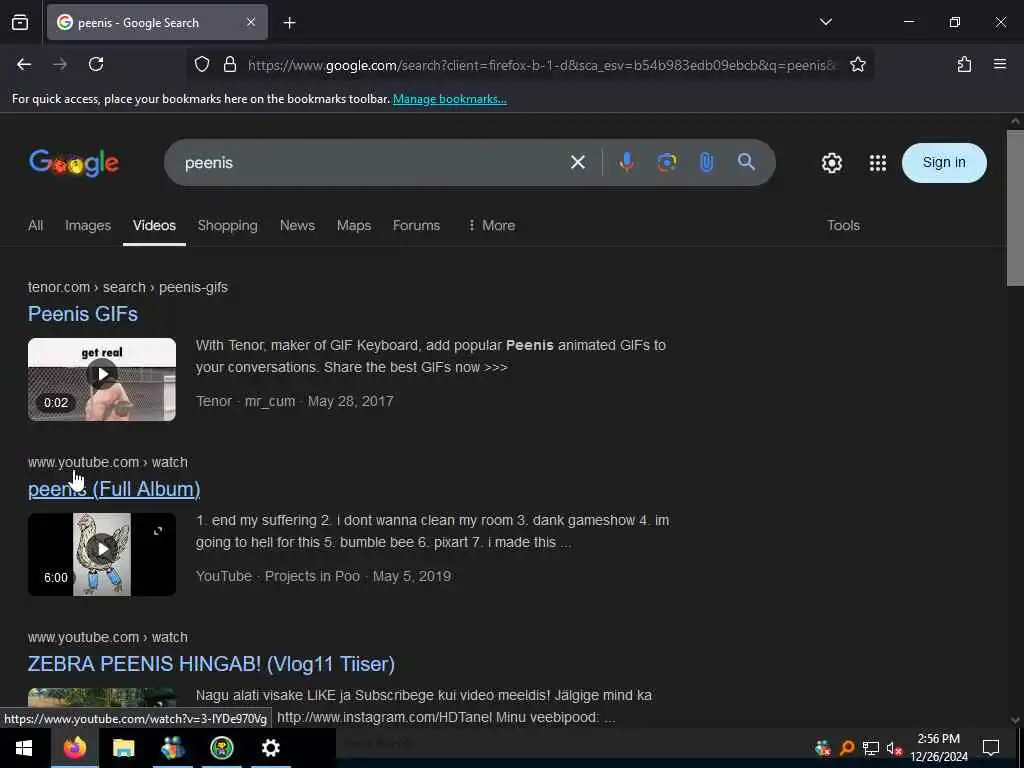
Task: Click the muted volume tray icon
Action: [894, 748]
